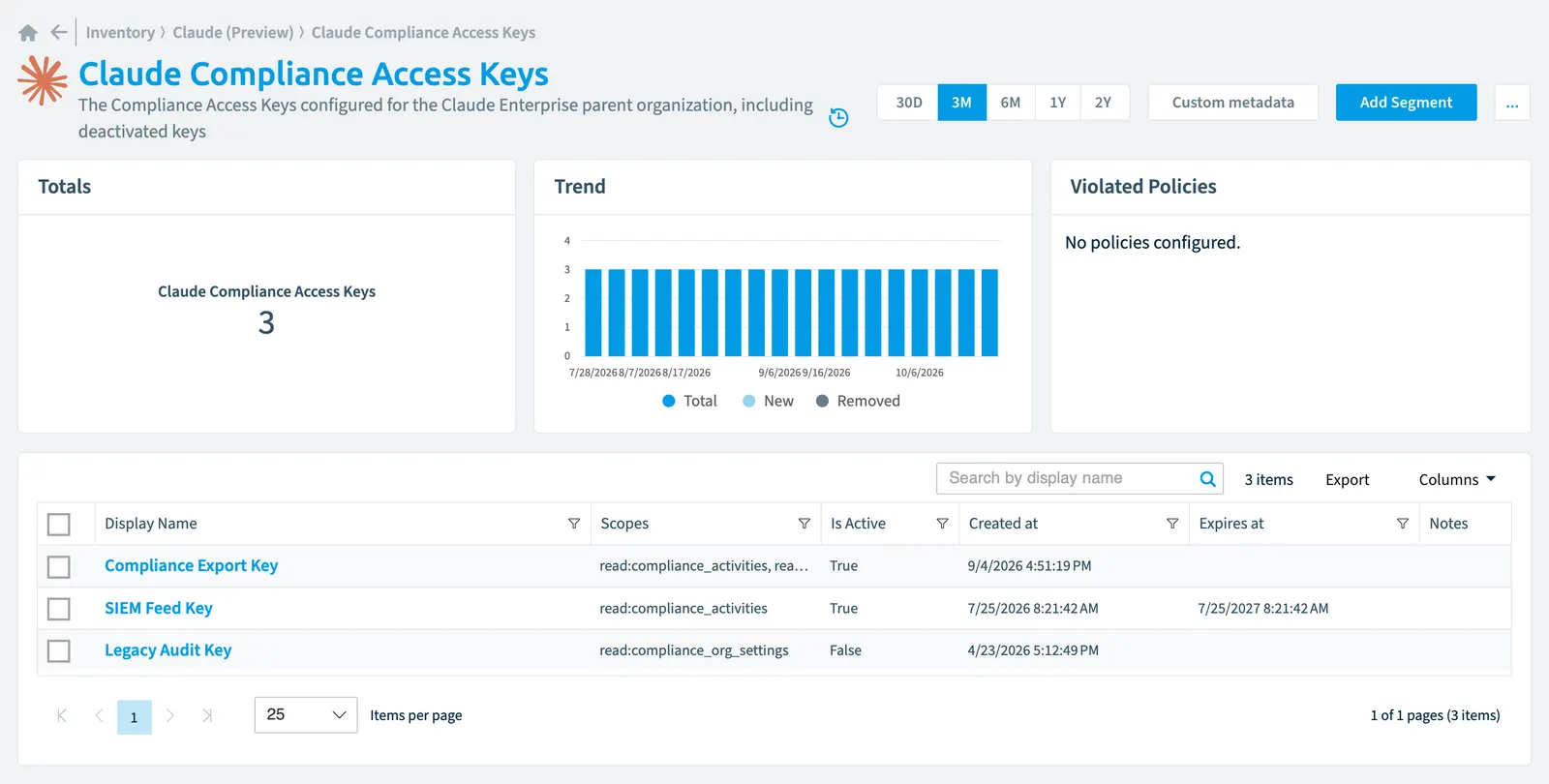
Task: Sort by the Notes column header
Action: point(1448,524)
